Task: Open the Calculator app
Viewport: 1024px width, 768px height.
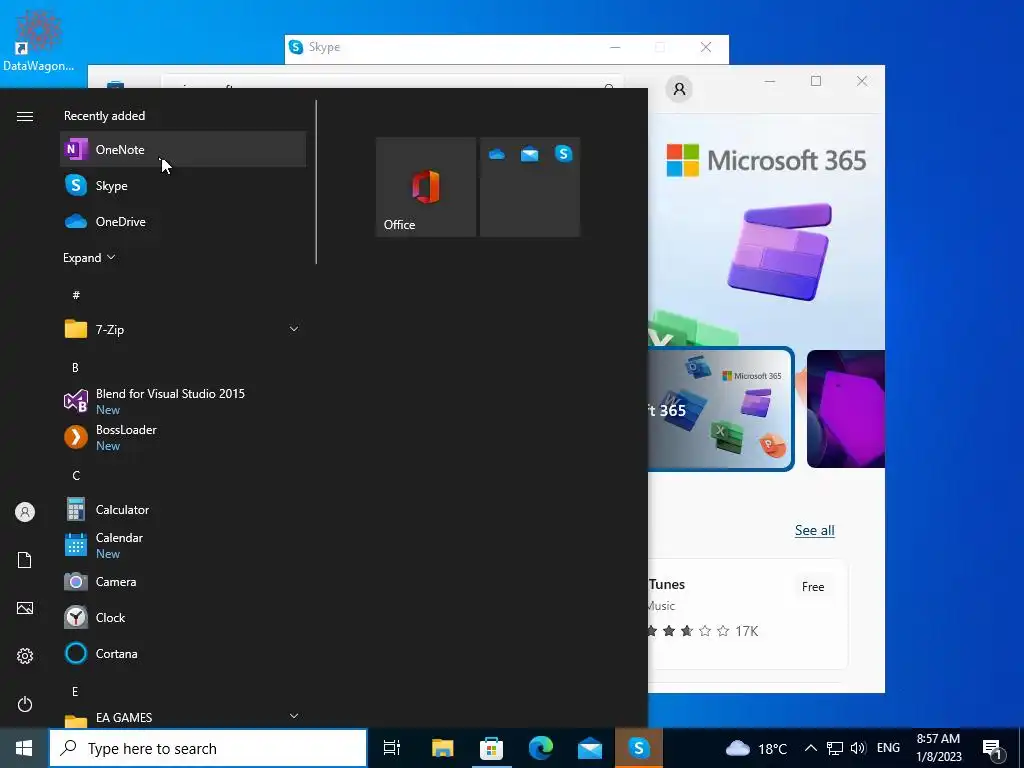Action: click(x=183, y=509)
